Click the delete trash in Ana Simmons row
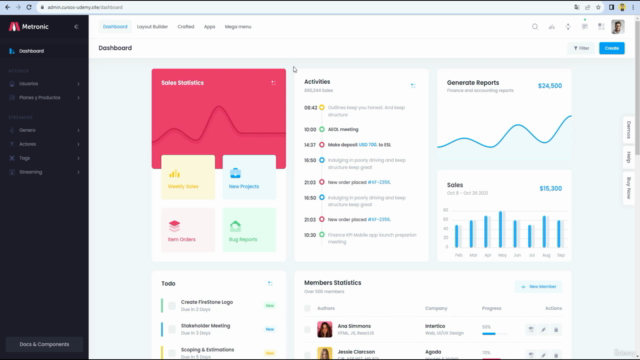This screenshot has height=360, width=640. [556, 329]
